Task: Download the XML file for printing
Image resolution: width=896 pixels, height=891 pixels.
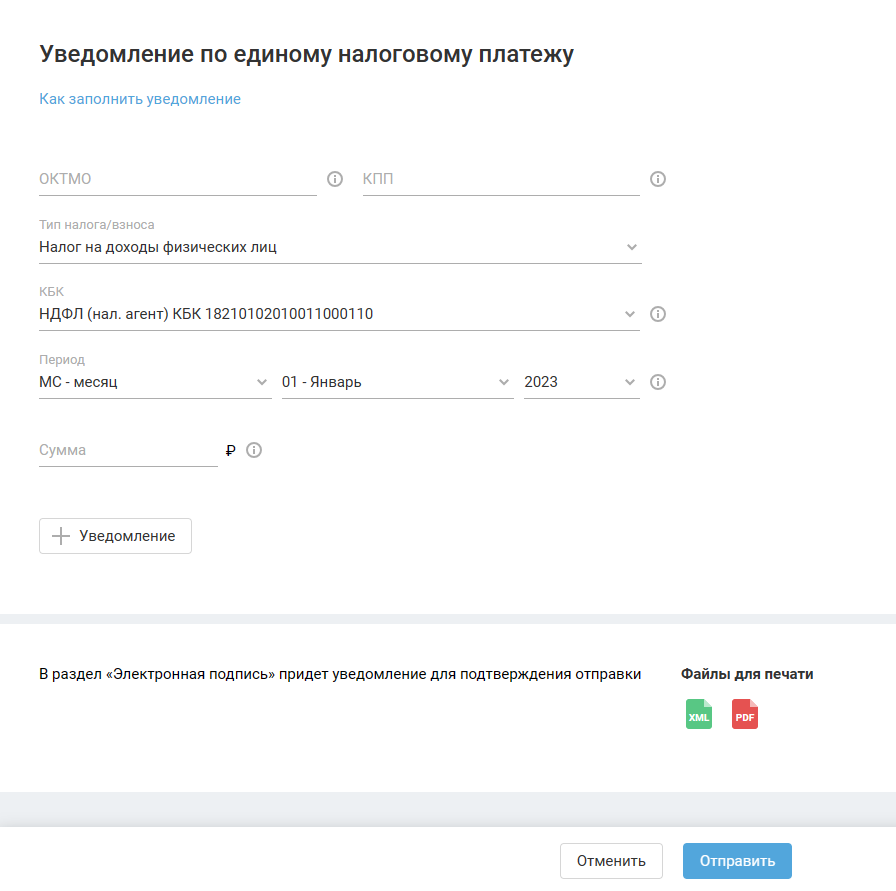Action: coord(699,715)
